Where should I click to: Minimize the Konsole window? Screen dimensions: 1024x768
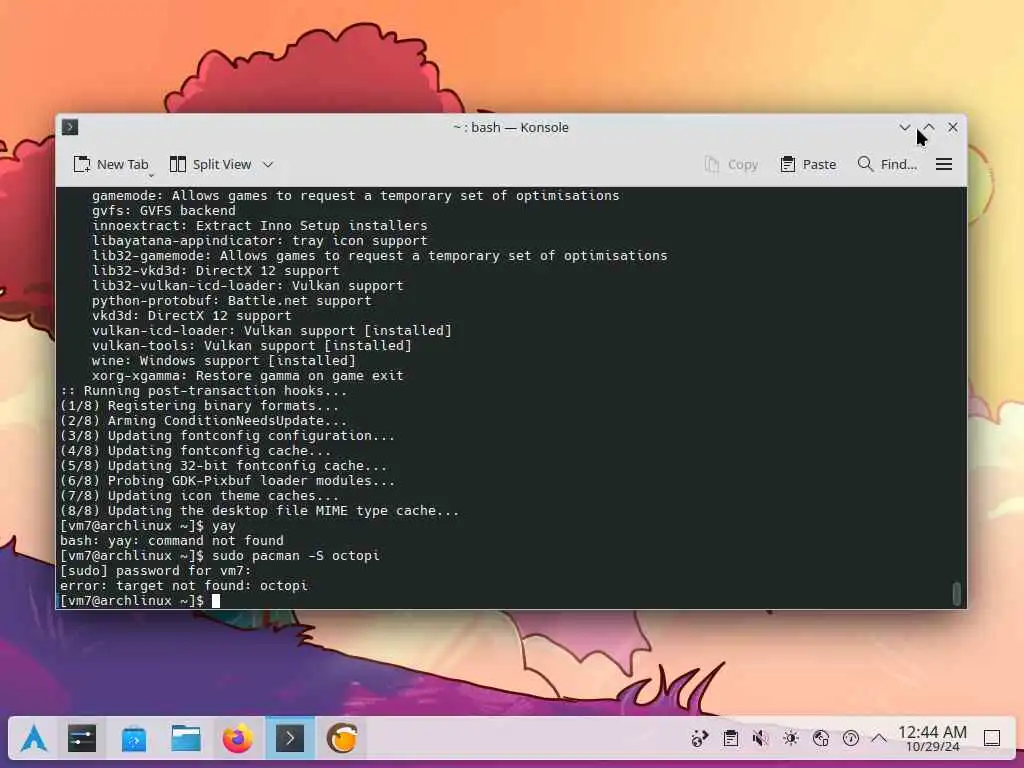904,127
